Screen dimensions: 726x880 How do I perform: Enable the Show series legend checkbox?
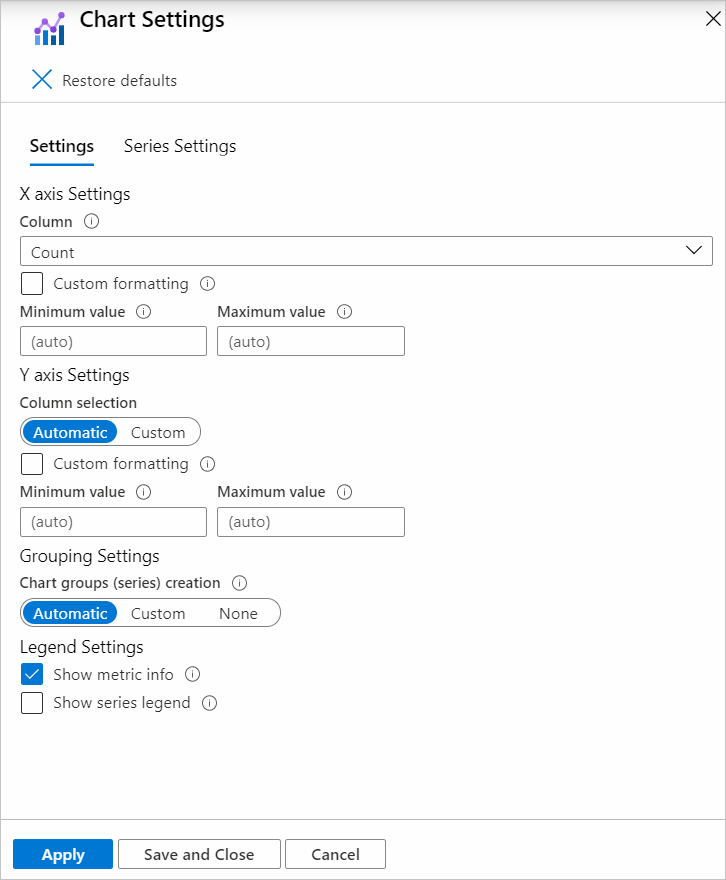click(x=33, y=703)
